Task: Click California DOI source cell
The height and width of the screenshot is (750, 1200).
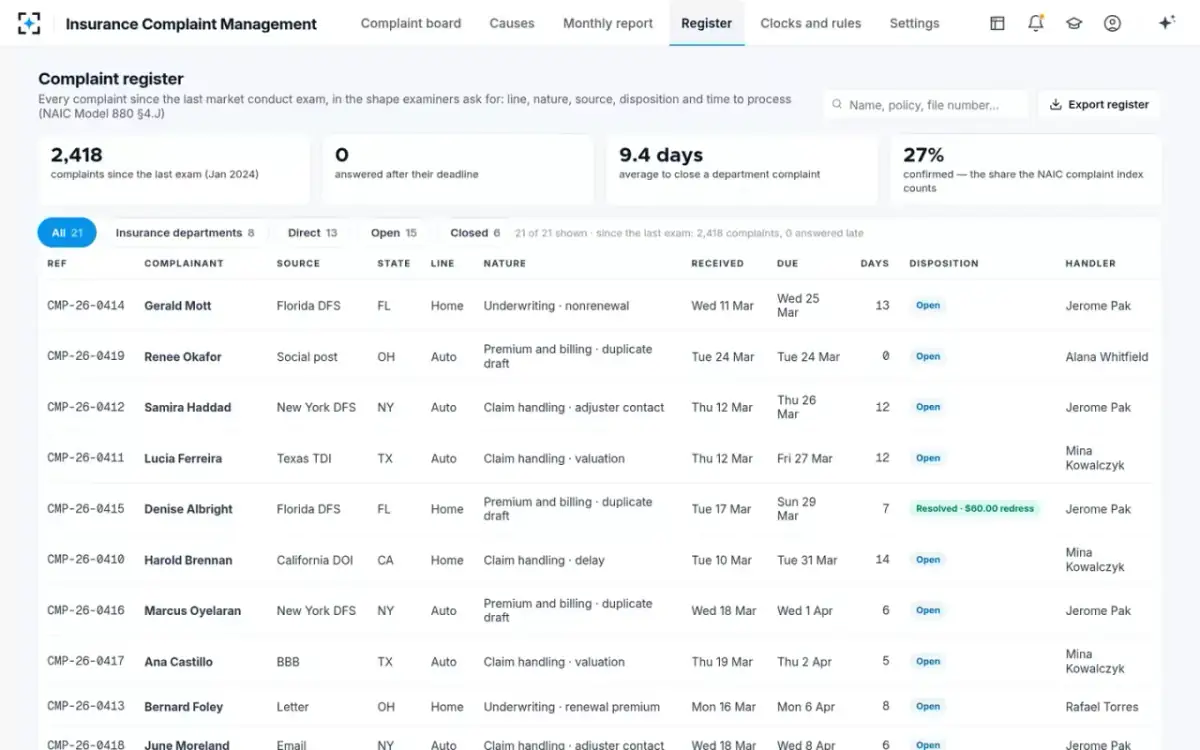Action: (315, 560)
